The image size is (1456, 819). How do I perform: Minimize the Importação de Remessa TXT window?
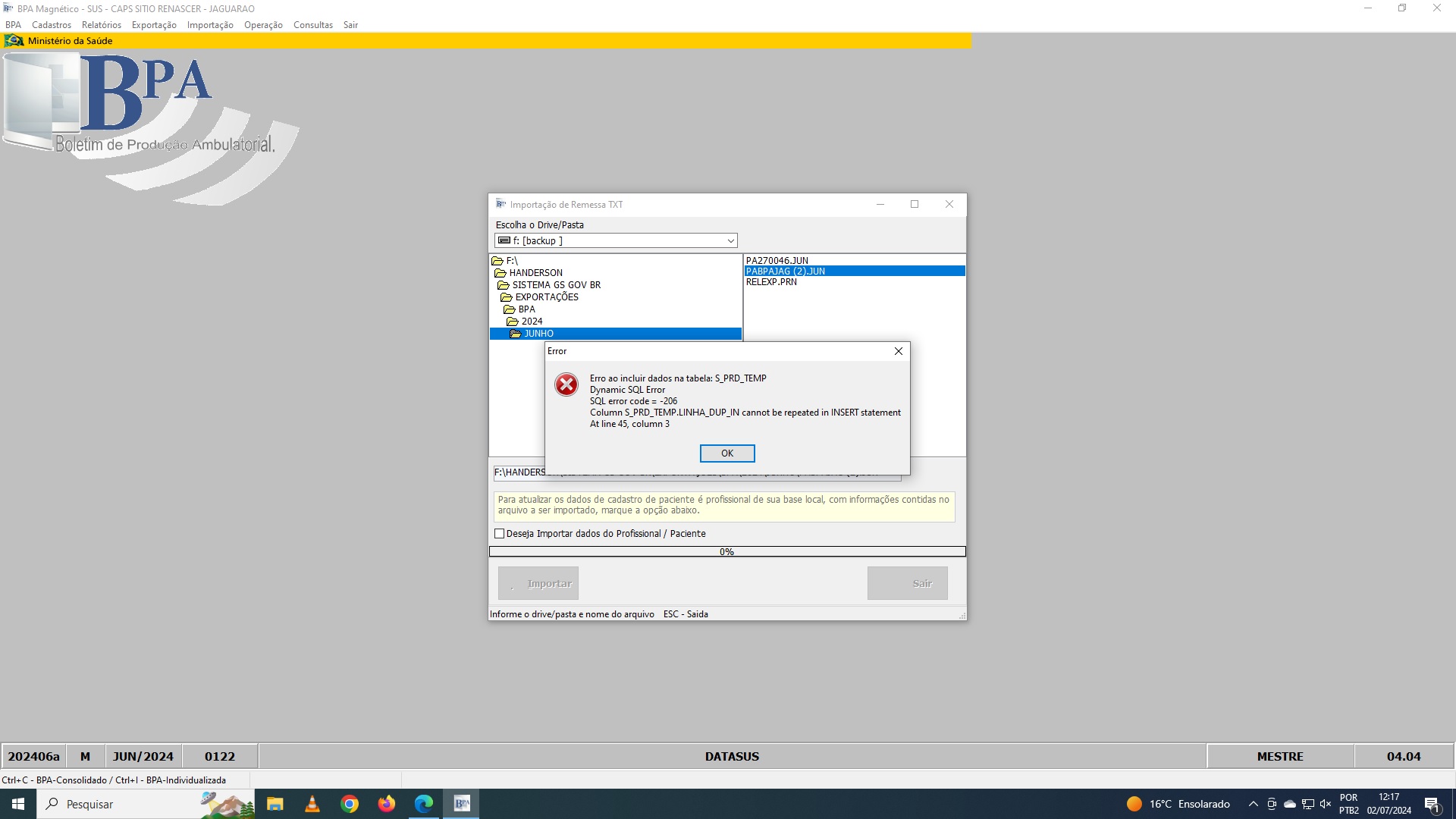coord(880,204)
